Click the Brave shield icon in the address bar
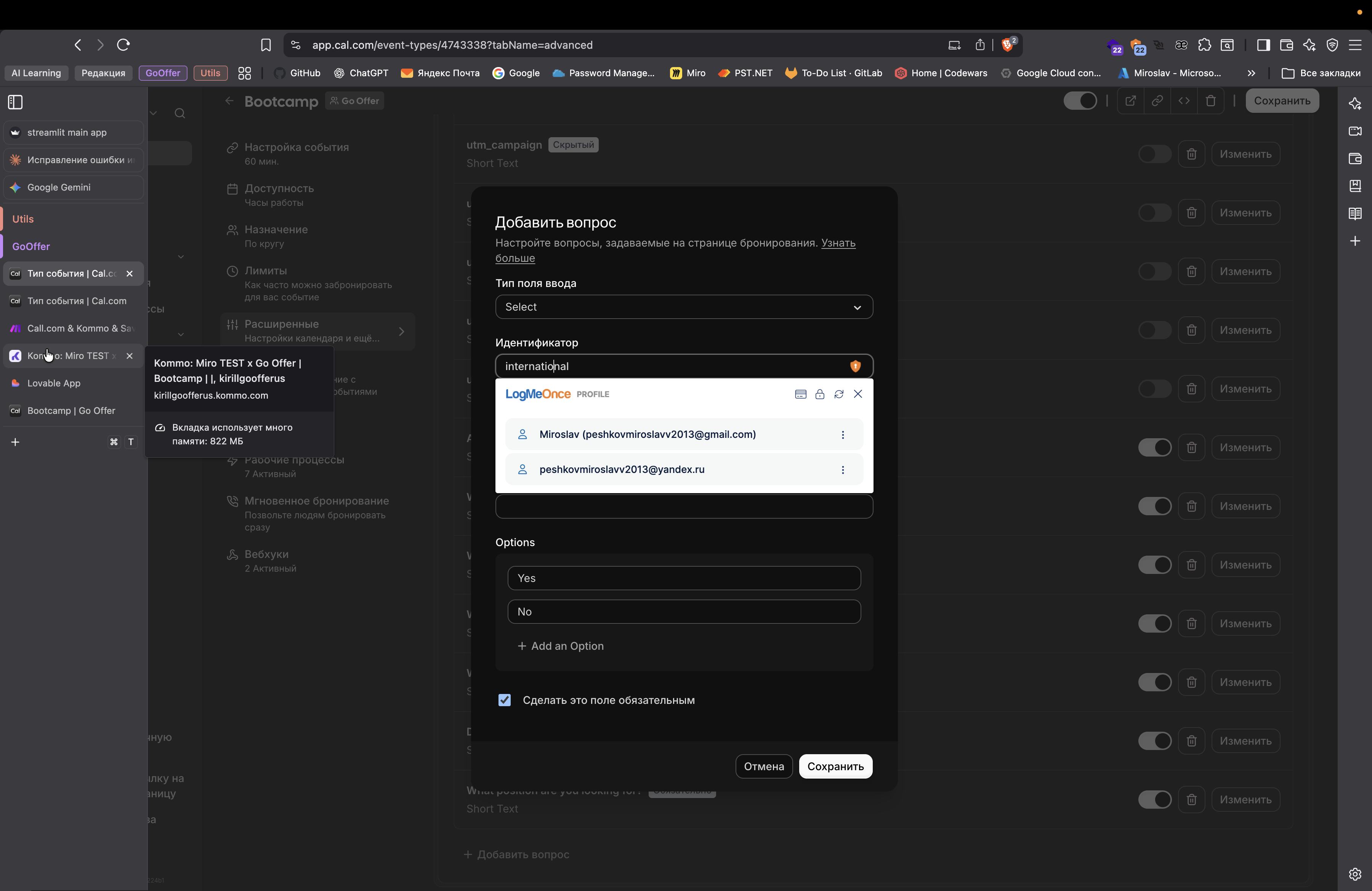 point(1008,45)
